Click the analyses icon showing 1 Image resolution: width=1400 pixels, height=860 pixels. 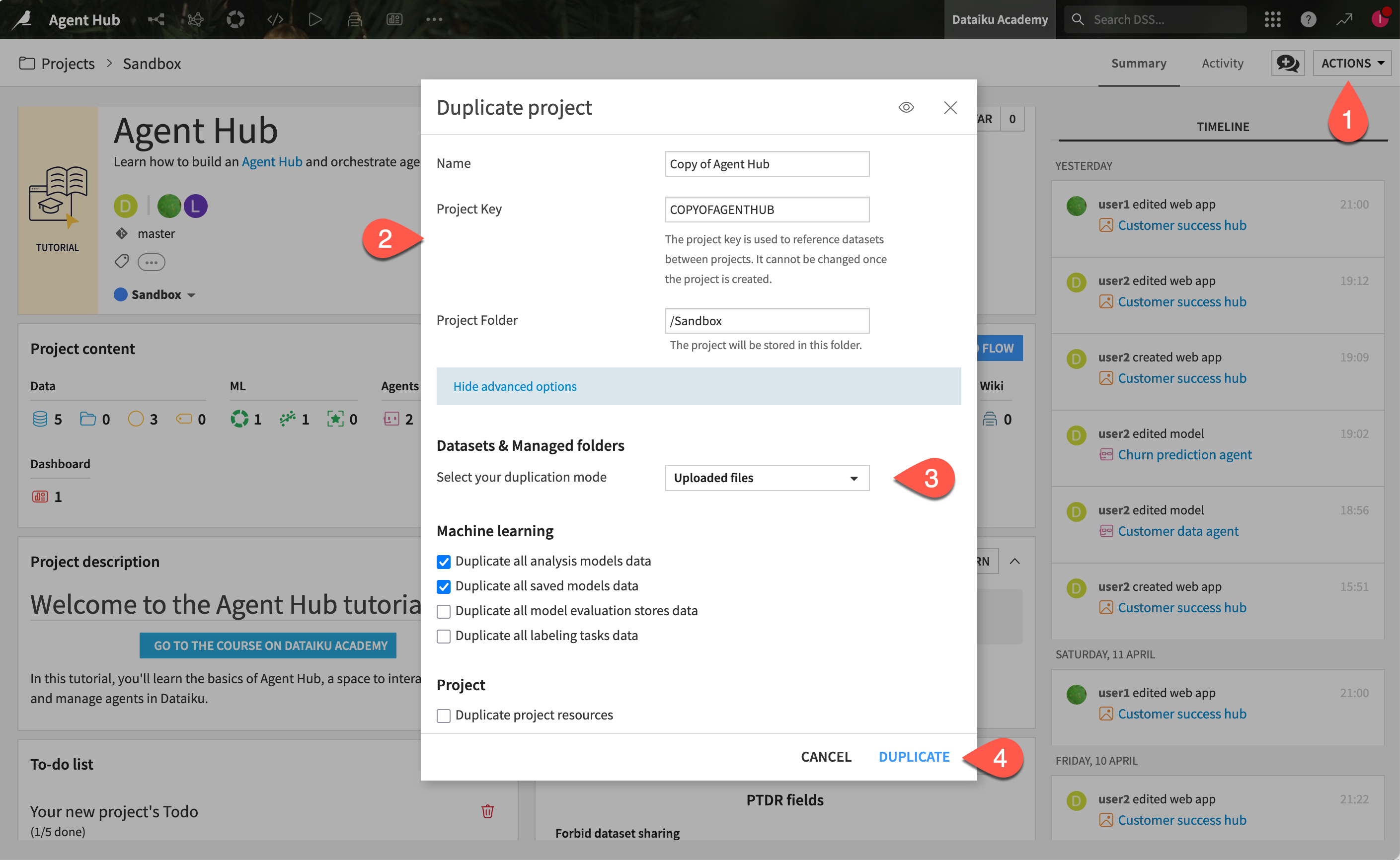(x=239, y=419)
